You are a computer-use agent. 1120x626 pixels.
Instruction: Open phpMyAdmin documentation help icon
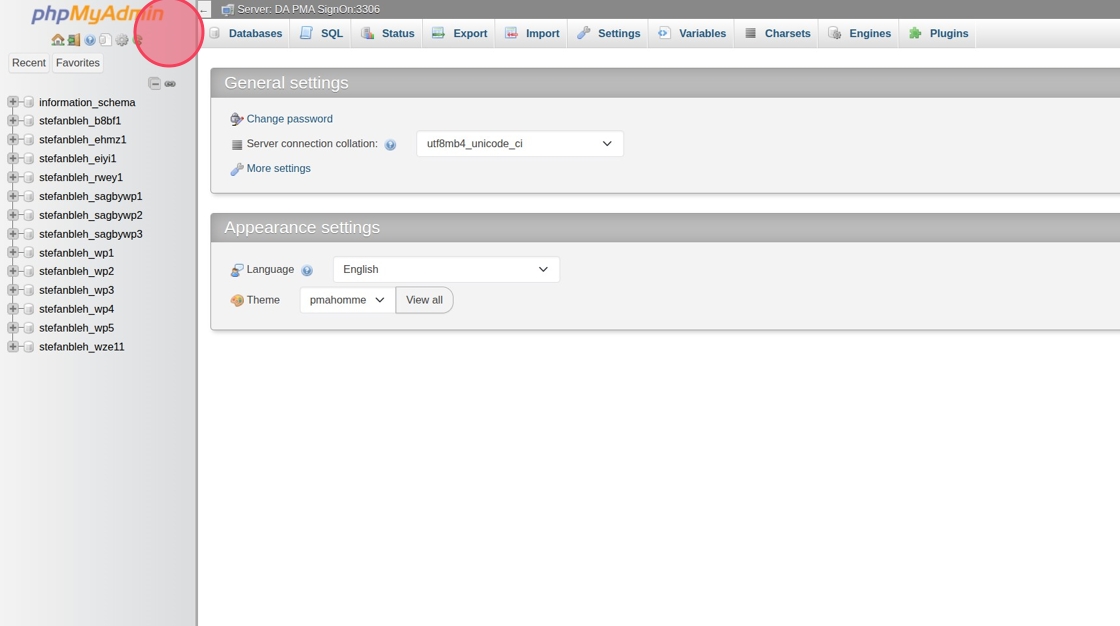(90, 40)
